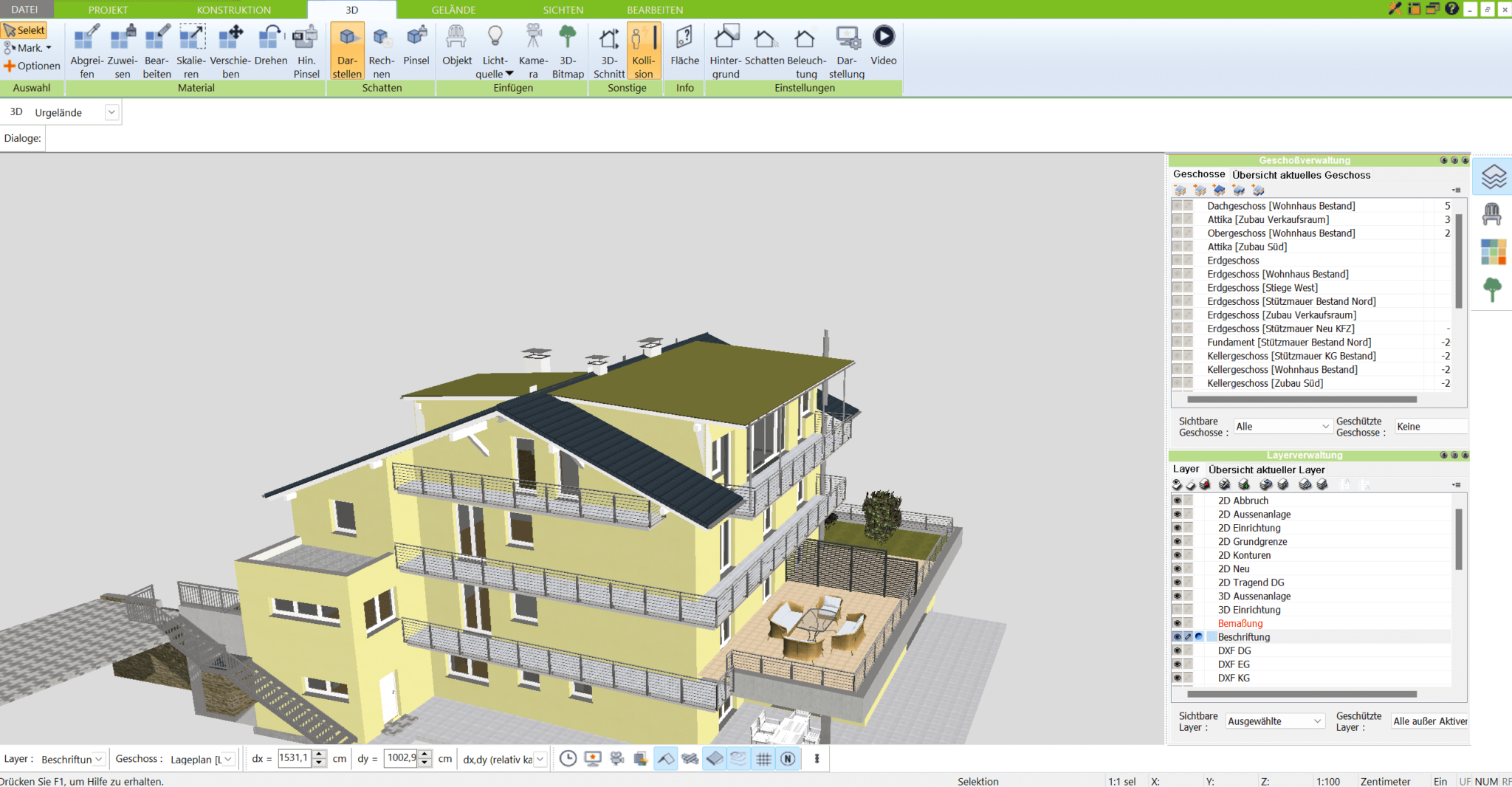Open the Übersicht aktuelles Geschoss tab
Image resolution: width=1512 pixels, height=787 pixels.
tap(1301, 175)
